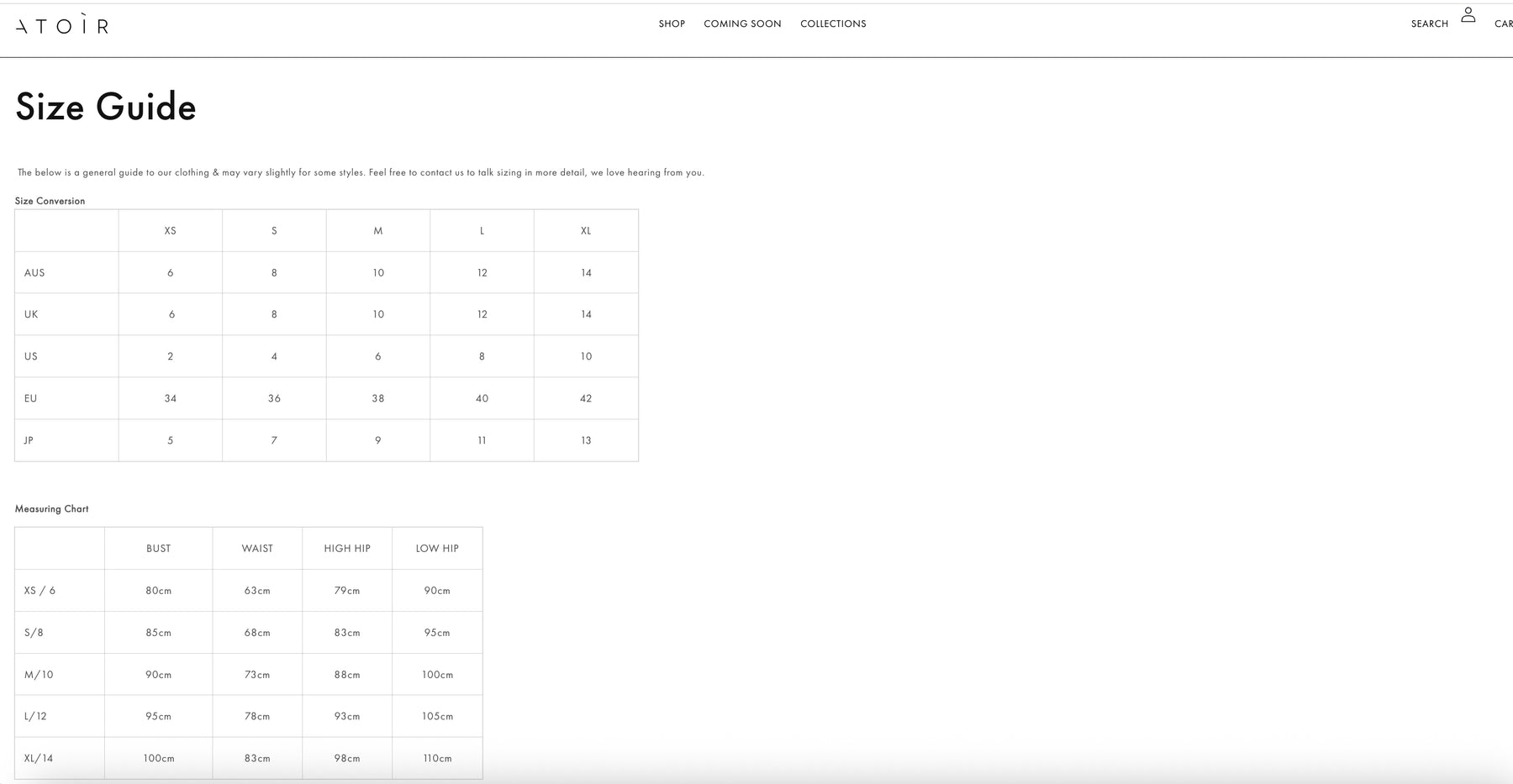Click the BUST column header
This screenshot has width=1513, height=784.
point(158,548)
